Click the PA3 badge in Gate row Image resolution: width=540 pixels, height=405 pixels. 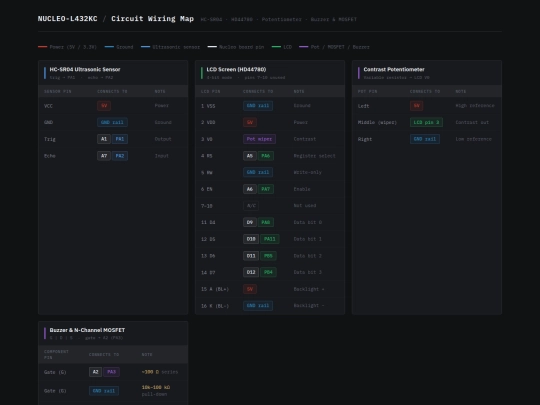112,372
